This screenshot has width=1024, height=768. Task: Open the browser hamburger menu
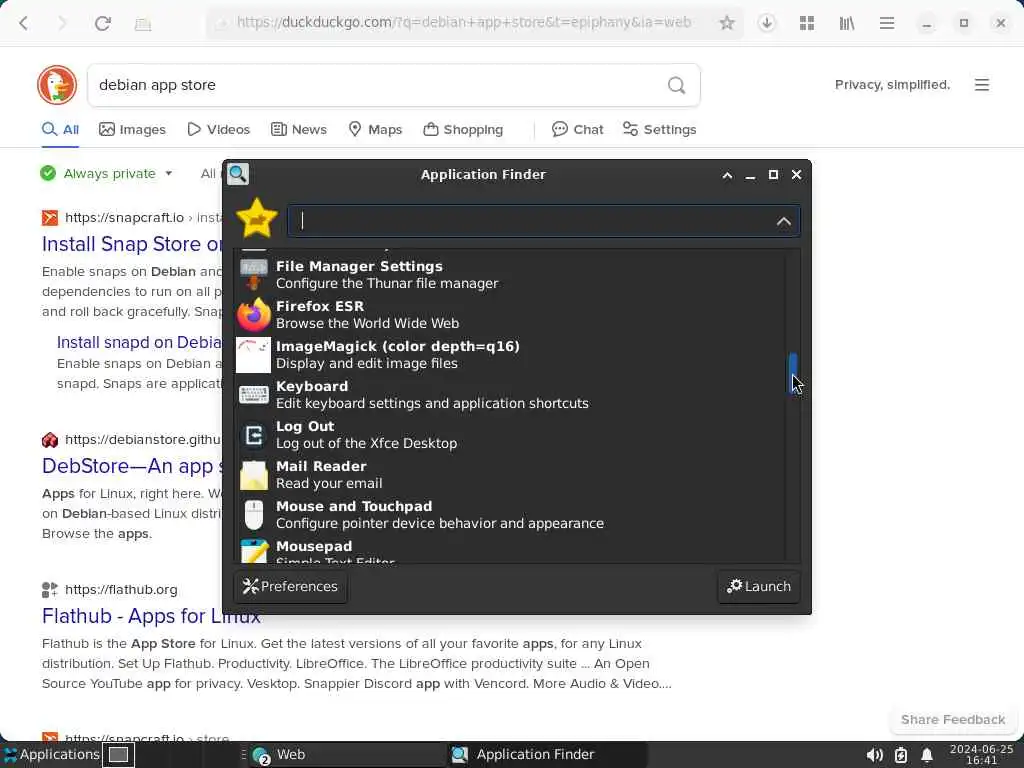coord(887,24)
